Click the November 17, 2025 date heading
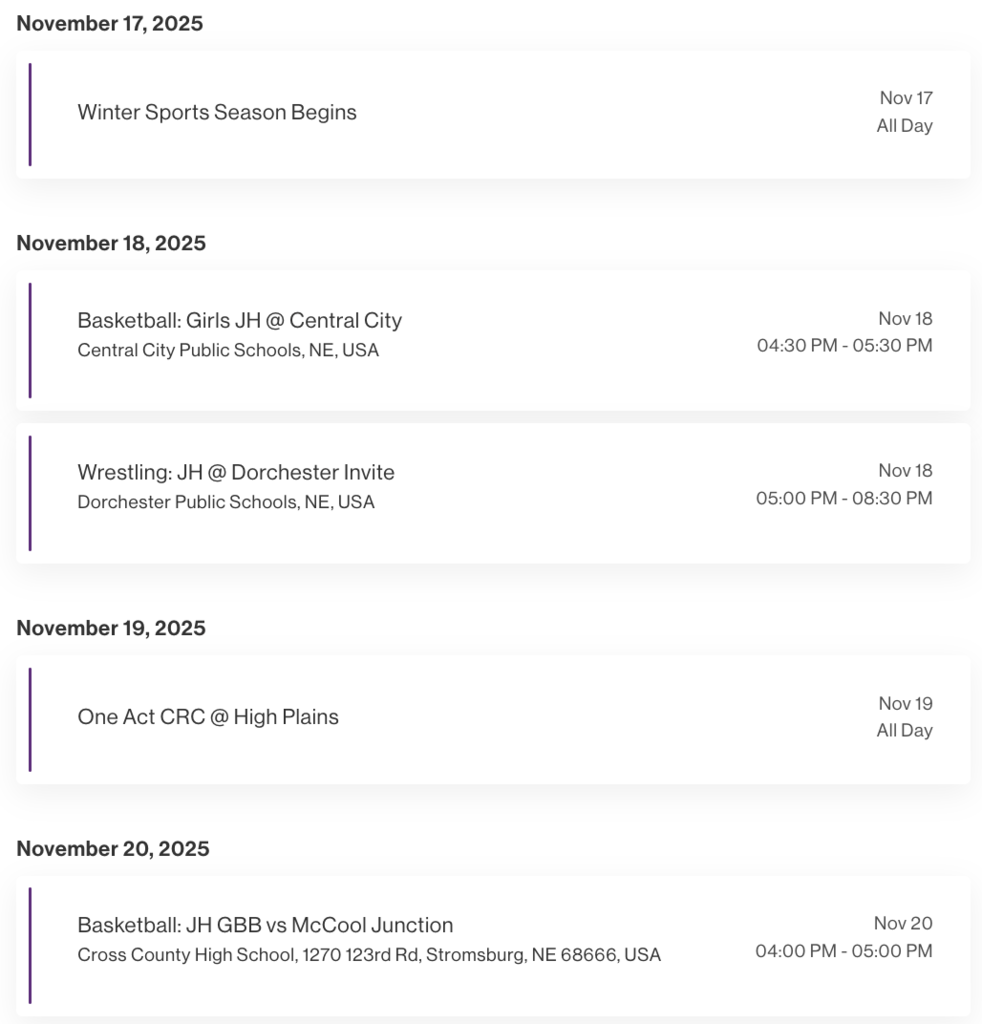The image size is (982, 1024). 110,24
